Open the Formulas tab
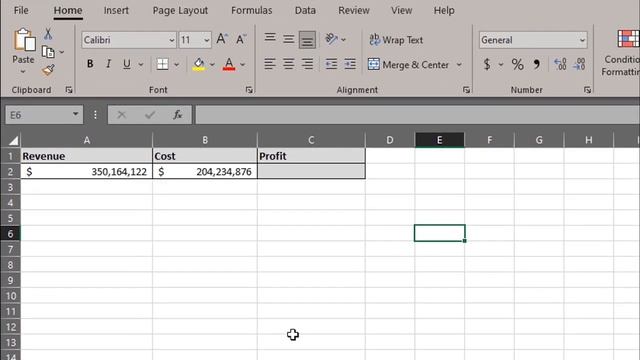640x360 pixels. (251, 10)
